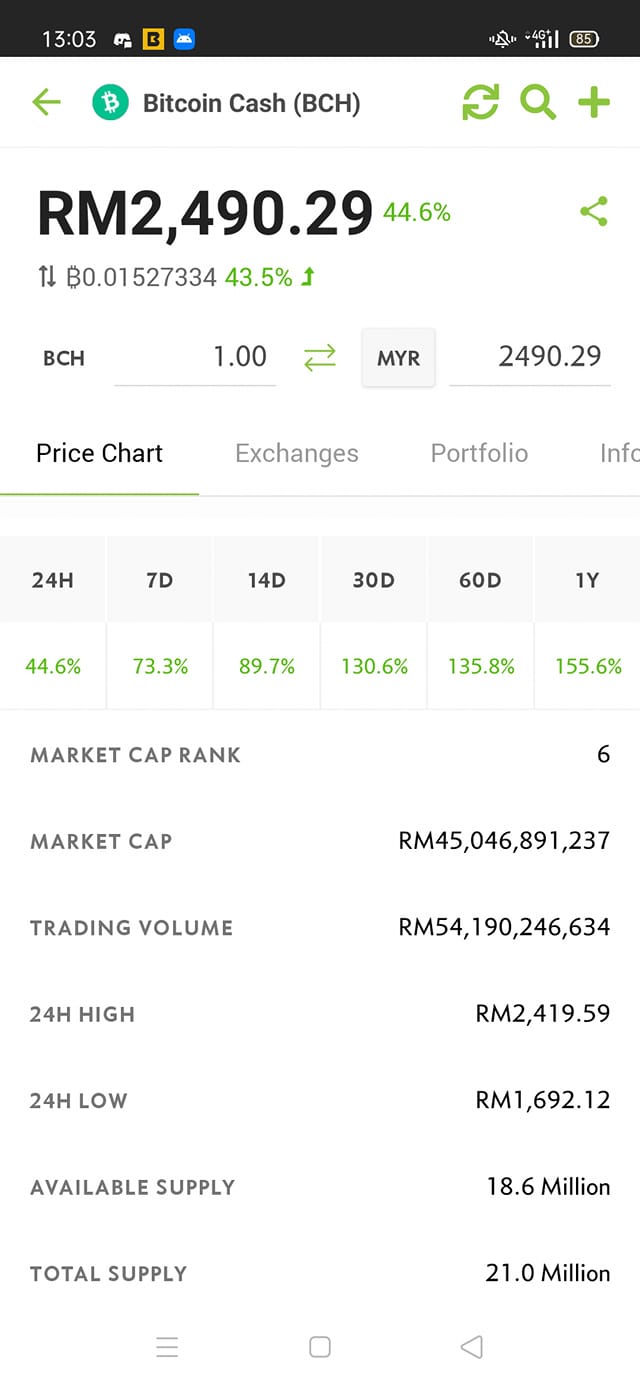640x1386 pixels.
Task: Swap BCH and MYR with the arrows icon
Action: pos(320,357)
